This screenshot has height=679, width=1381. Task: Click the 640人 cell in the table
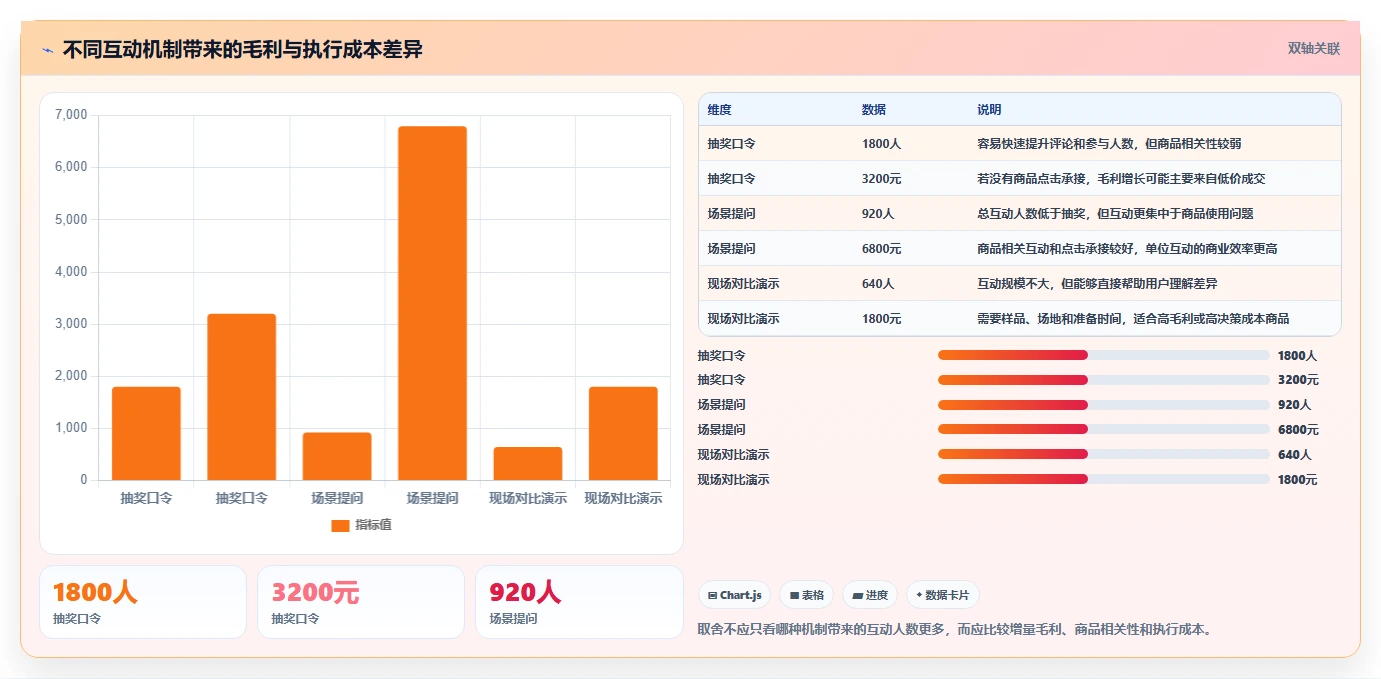click(878, 284)
